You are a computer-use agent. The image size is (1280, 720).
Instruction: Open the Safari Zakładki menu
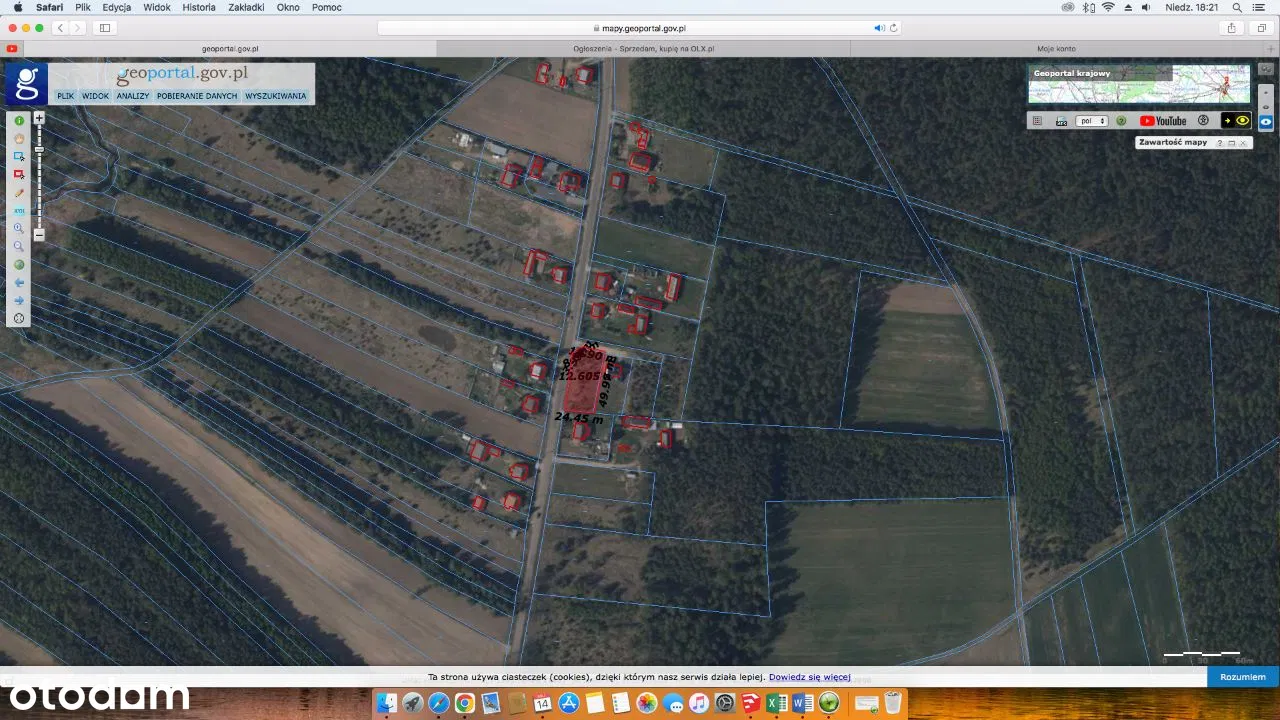pos(246,7)
